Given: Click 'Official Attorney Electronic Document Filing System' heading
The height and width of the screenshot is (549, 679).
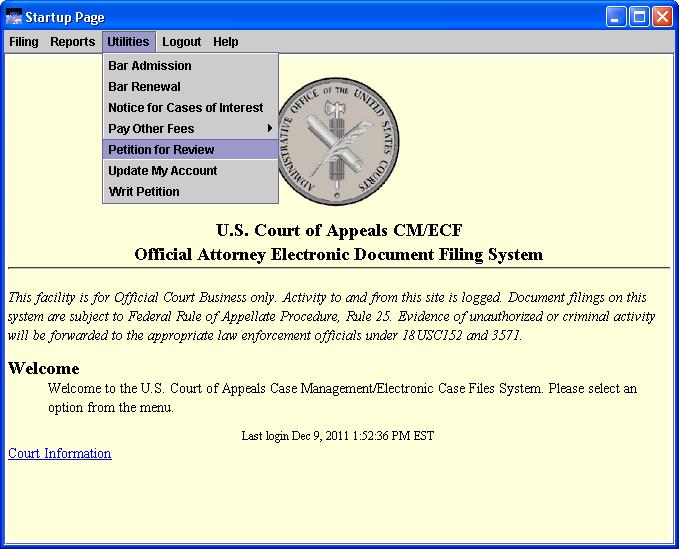Looking at the screenshot, I should click(339, 255).
